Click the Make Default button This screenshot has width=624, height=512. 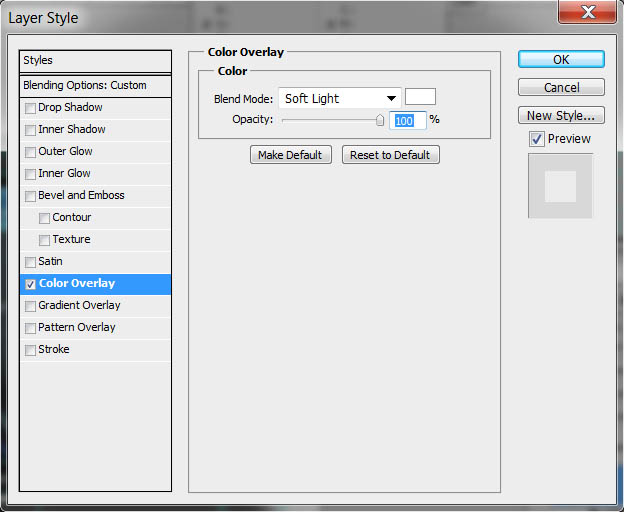click(291, 155)
